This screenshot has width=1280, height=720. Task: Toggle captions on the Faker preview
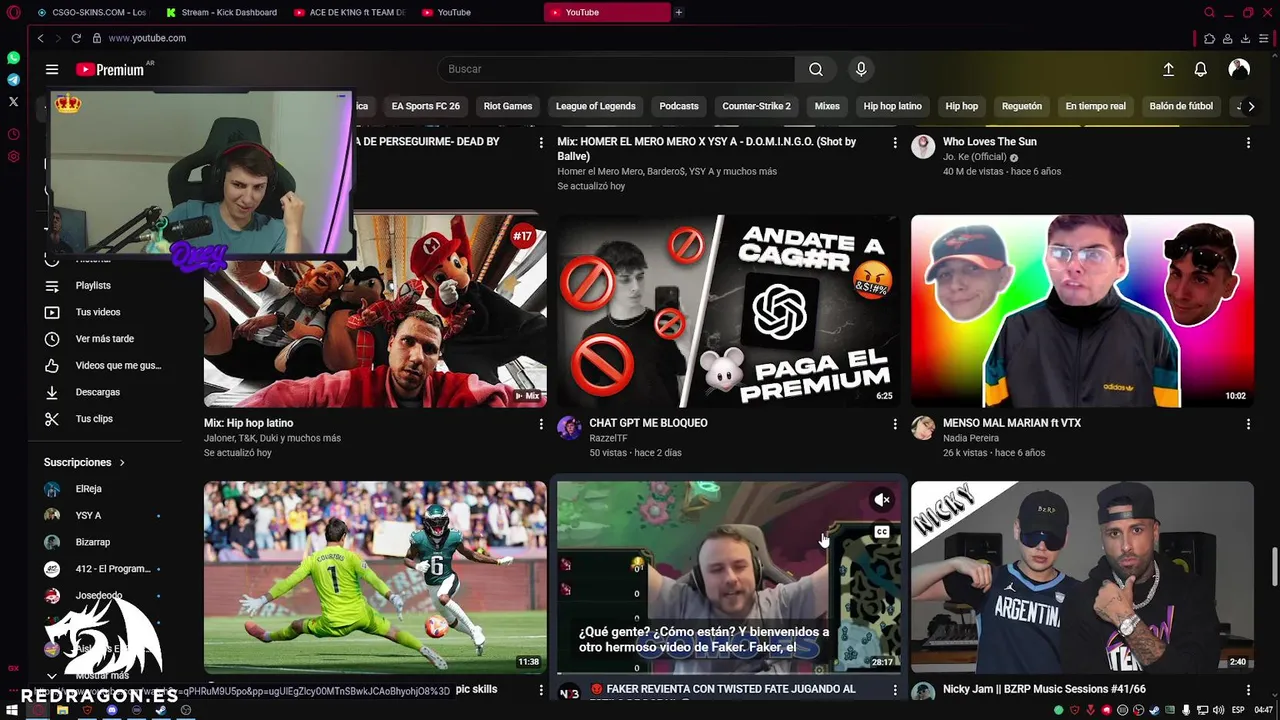[881, 532]
